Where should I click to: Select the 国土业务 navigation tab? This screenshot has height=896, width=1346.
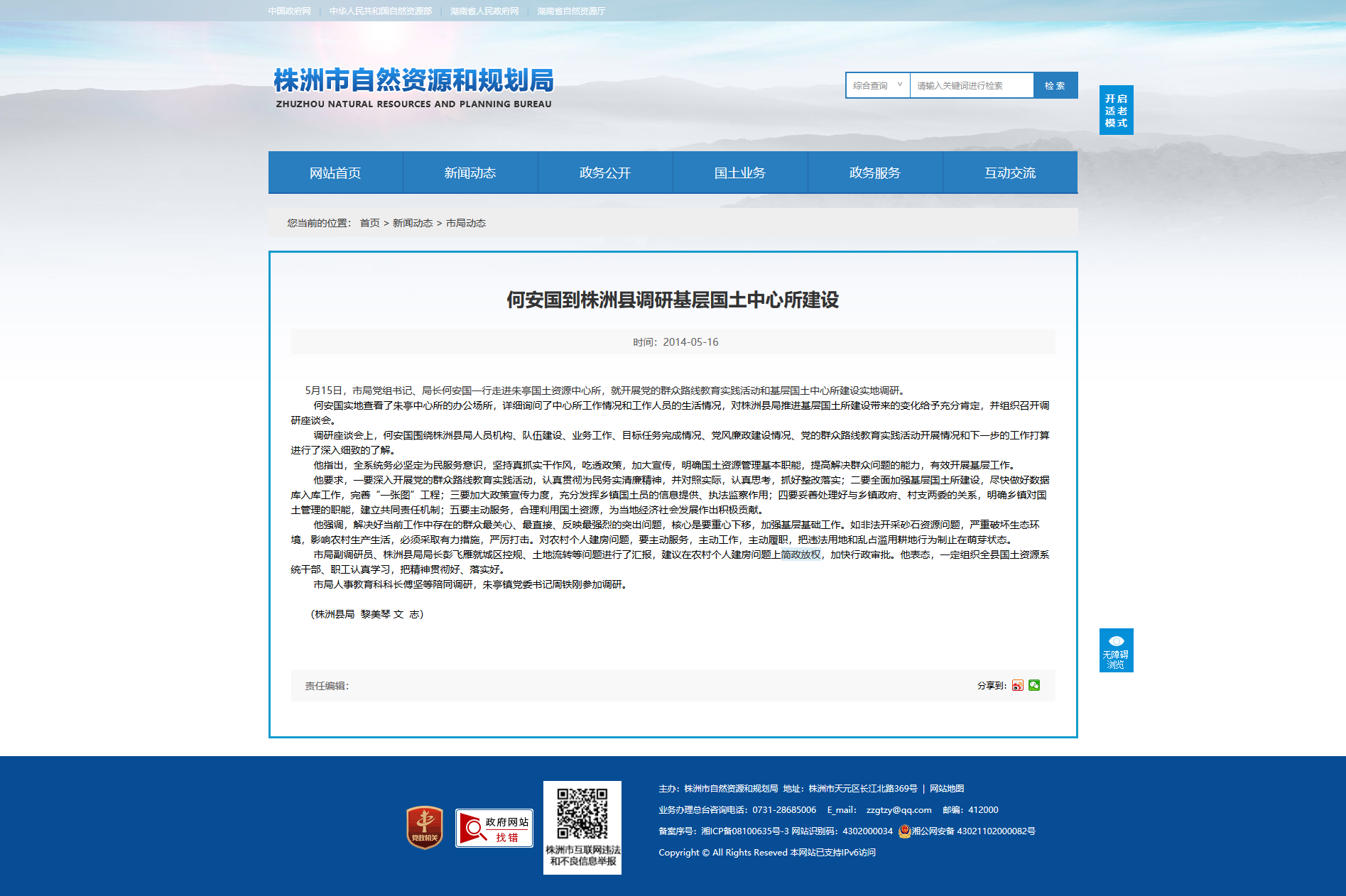point(740,173)
